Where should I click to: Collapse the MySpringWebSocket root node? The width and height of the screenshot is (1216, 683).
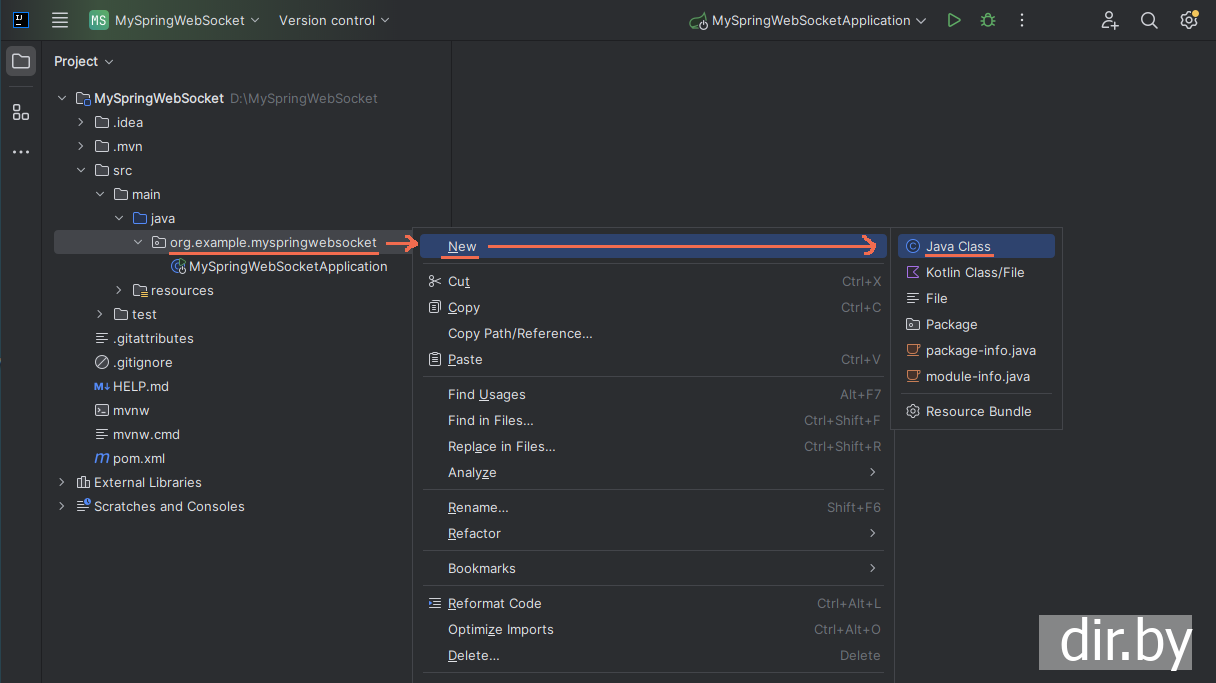tap(62, 98)
